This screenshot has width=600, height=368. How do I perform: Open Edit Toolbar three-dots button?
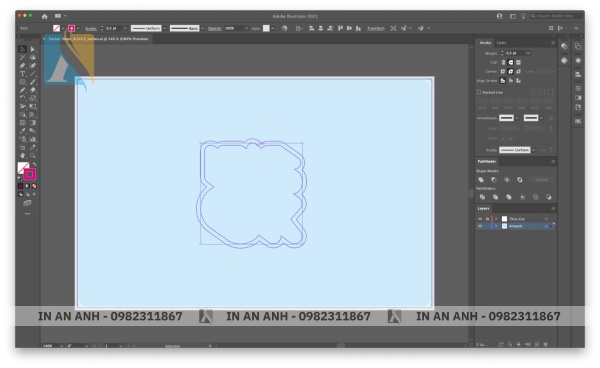[x=28, y=214]
